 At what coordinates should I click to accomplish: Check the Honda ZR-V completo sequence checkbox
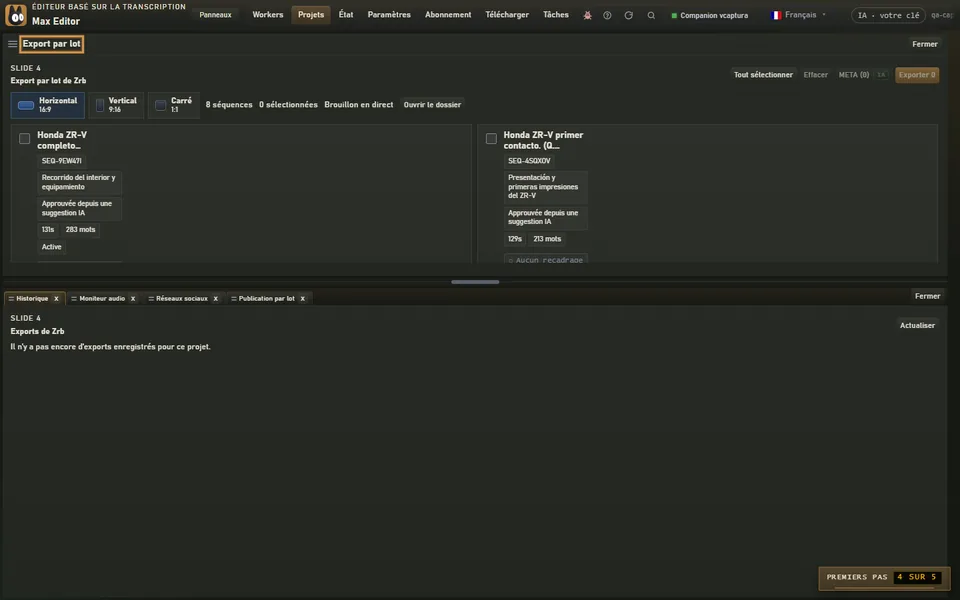[x=24, y=139]
